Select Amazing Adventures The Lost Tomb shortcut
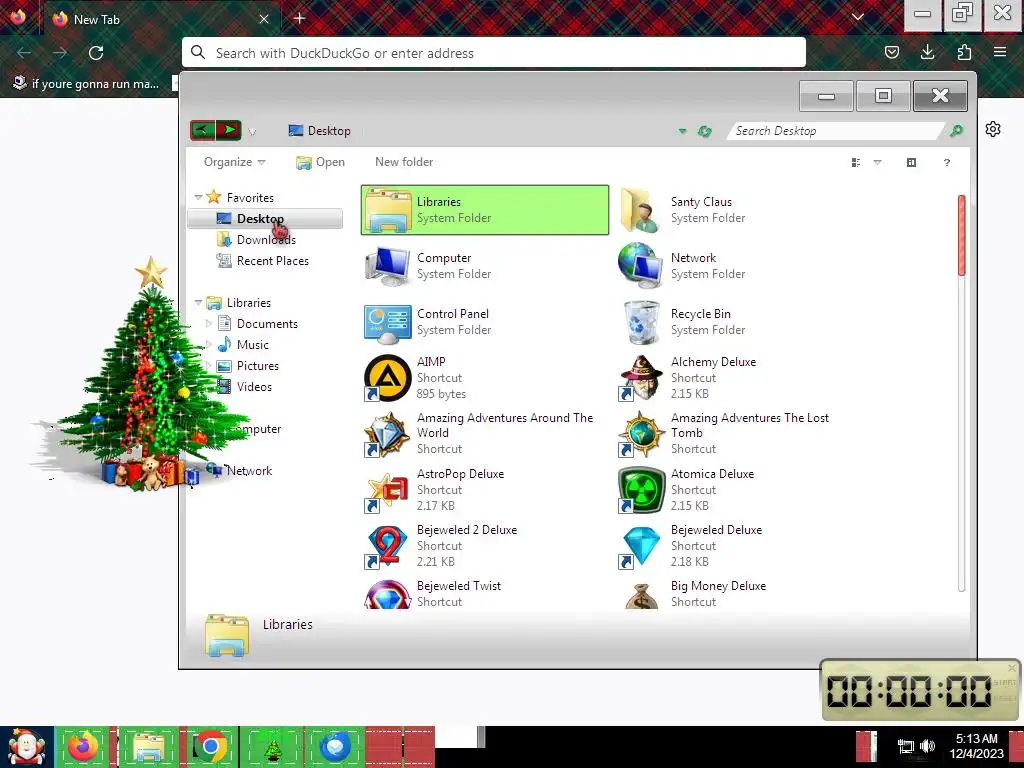Screen dimensions: 1024x768 tap(738, 433)
